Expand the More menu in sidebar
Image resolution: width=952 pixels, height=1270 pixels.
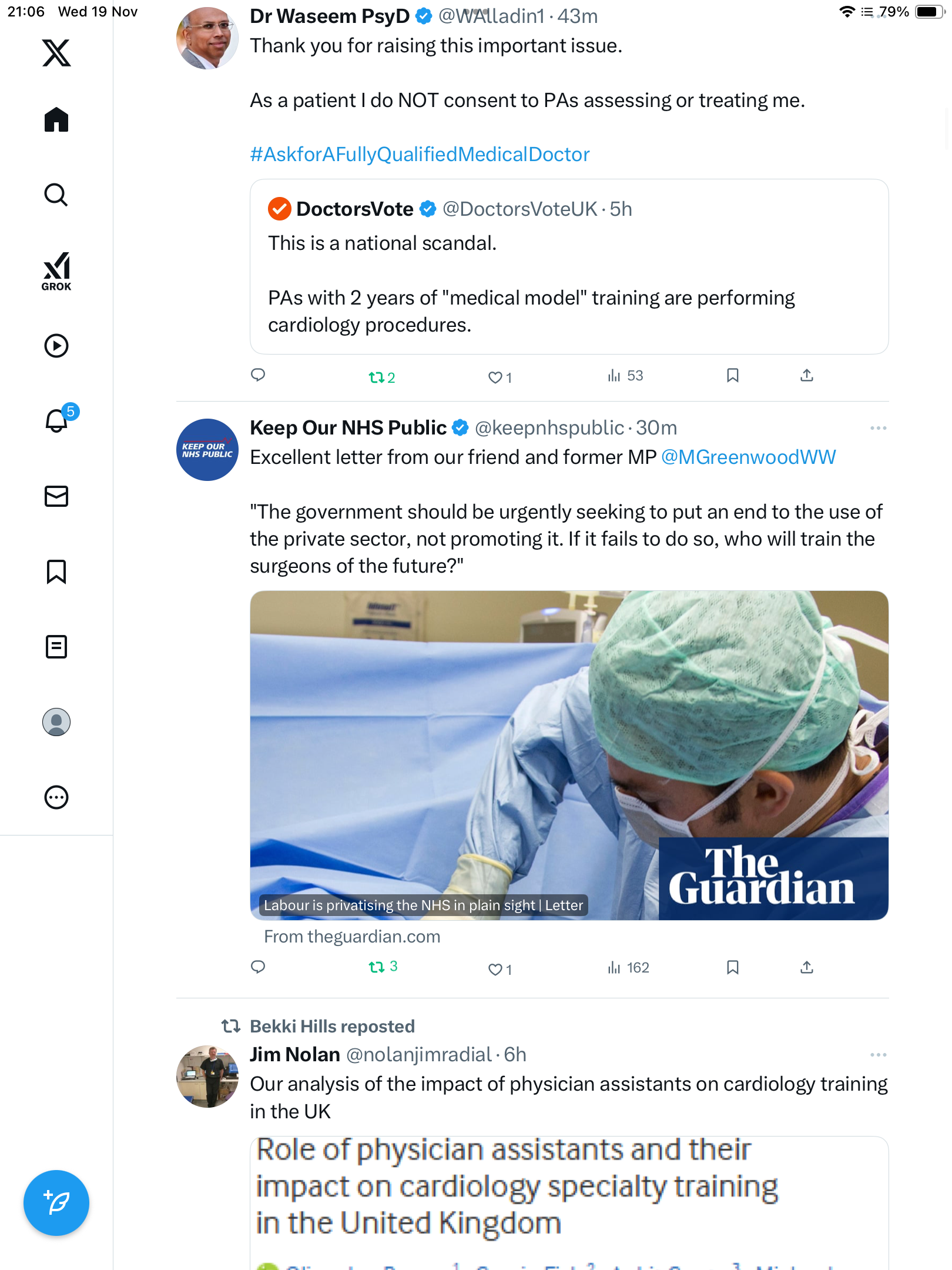click(x=56, y=797)
